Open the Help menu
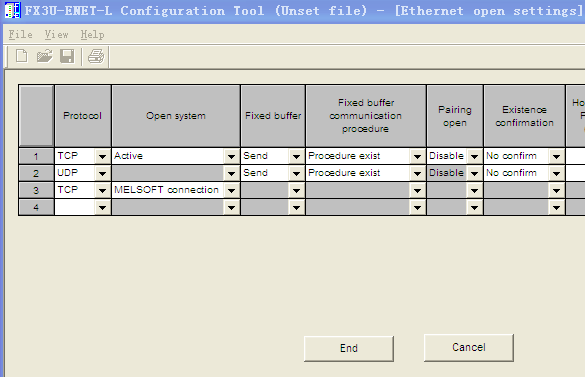Image resolution: width=585 pixels, height=377 pixels. coord(93,35)
